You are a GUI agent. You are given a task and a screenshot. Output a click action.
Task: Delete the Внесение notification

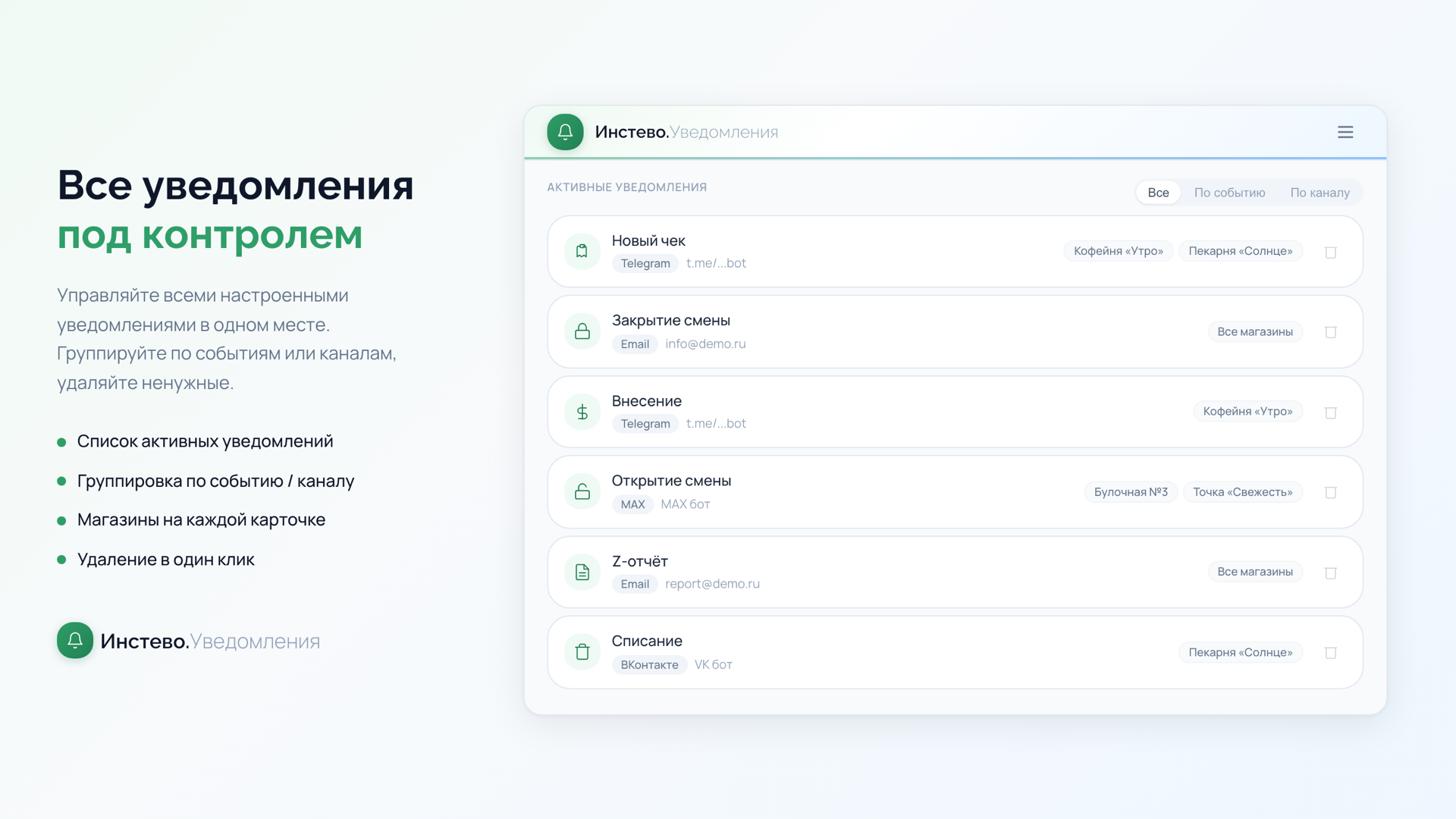click(x=1330, y=413)
